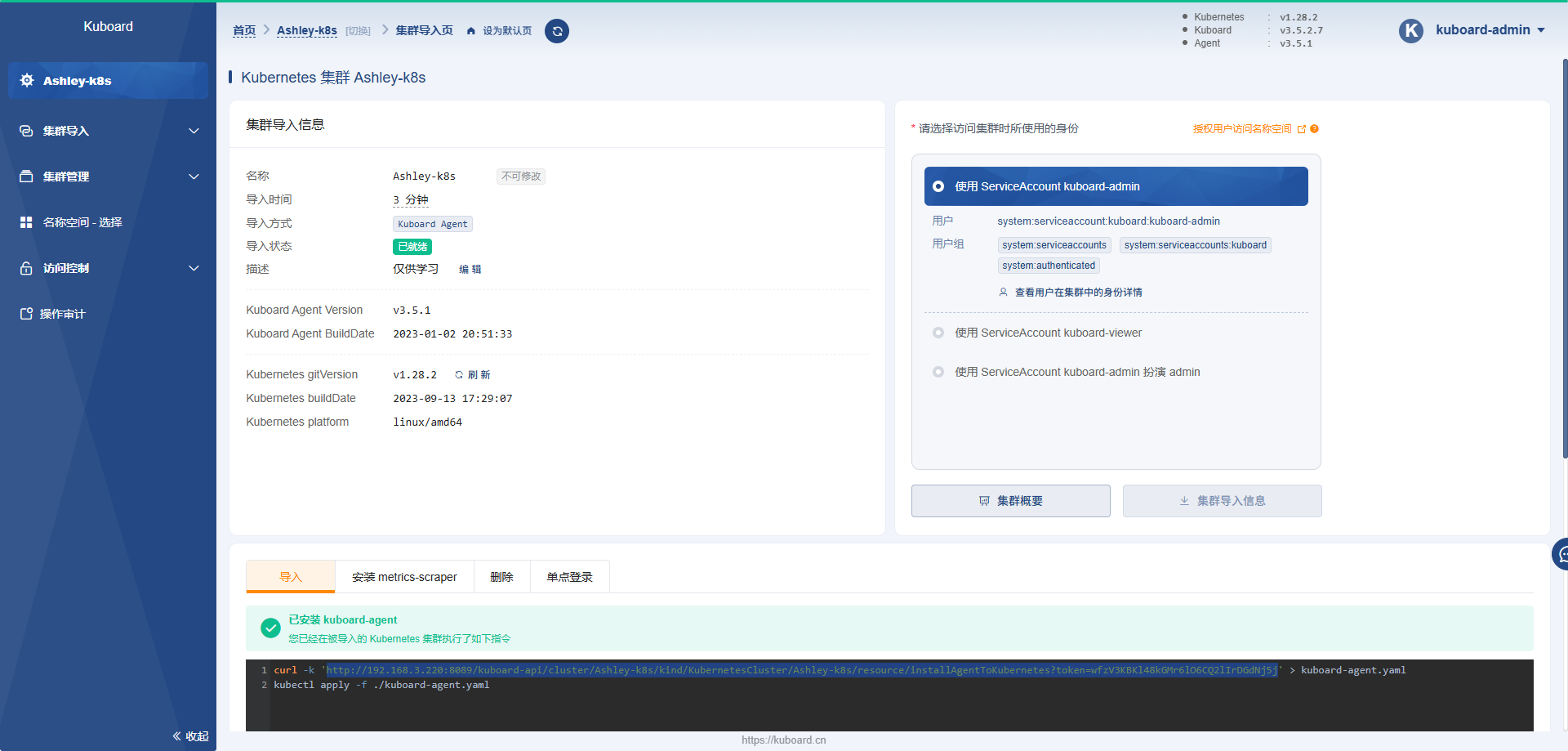Click 设为默认页 link

pos(507,31)
